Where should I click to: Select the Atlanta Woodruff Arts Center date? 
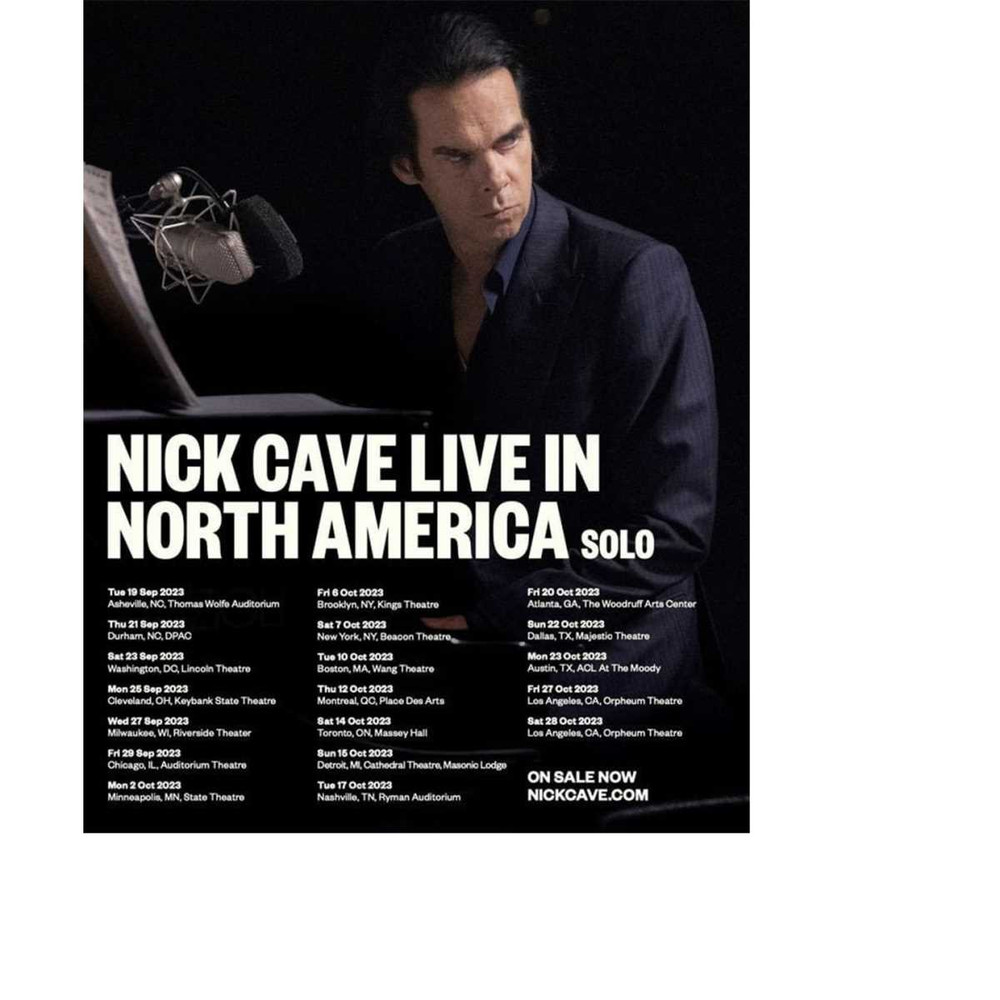[612, 598]
